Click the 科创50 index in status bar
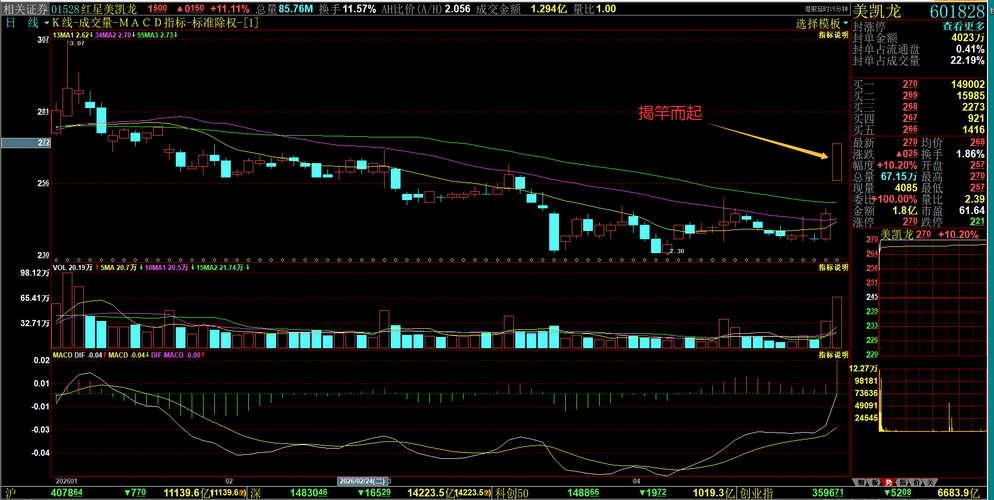Image resolution: width=994 pixels, height=500 pixels. (512, 492)
